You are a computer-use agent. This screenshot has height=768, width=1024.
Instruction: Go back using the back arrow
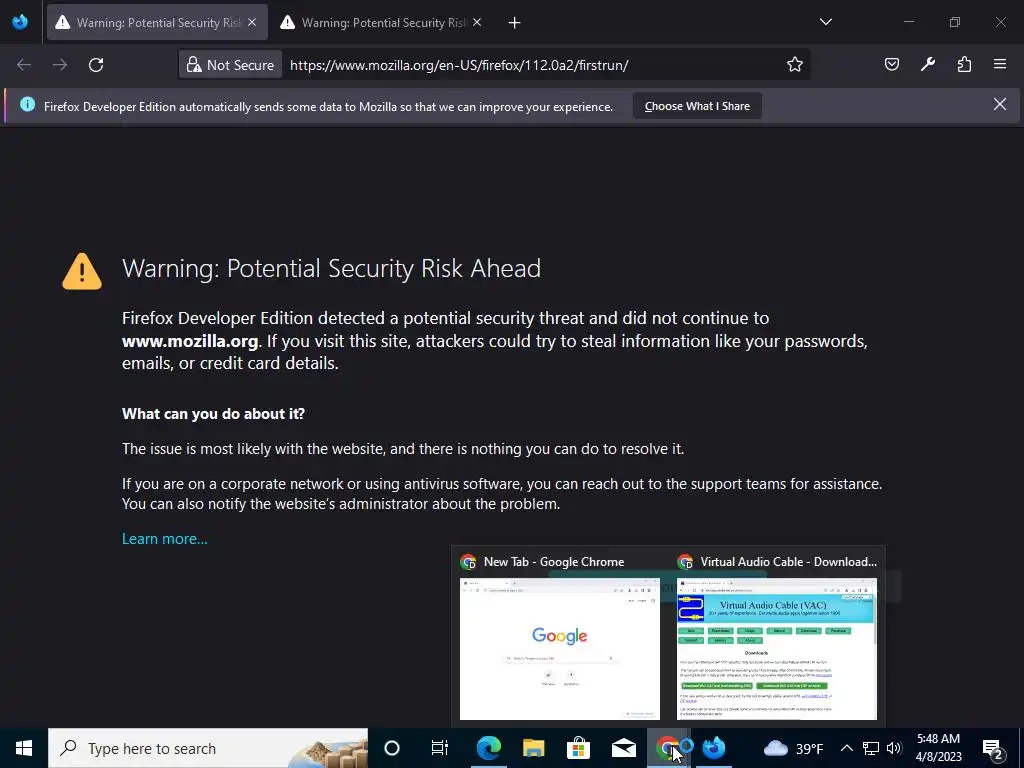click(24, 65)
